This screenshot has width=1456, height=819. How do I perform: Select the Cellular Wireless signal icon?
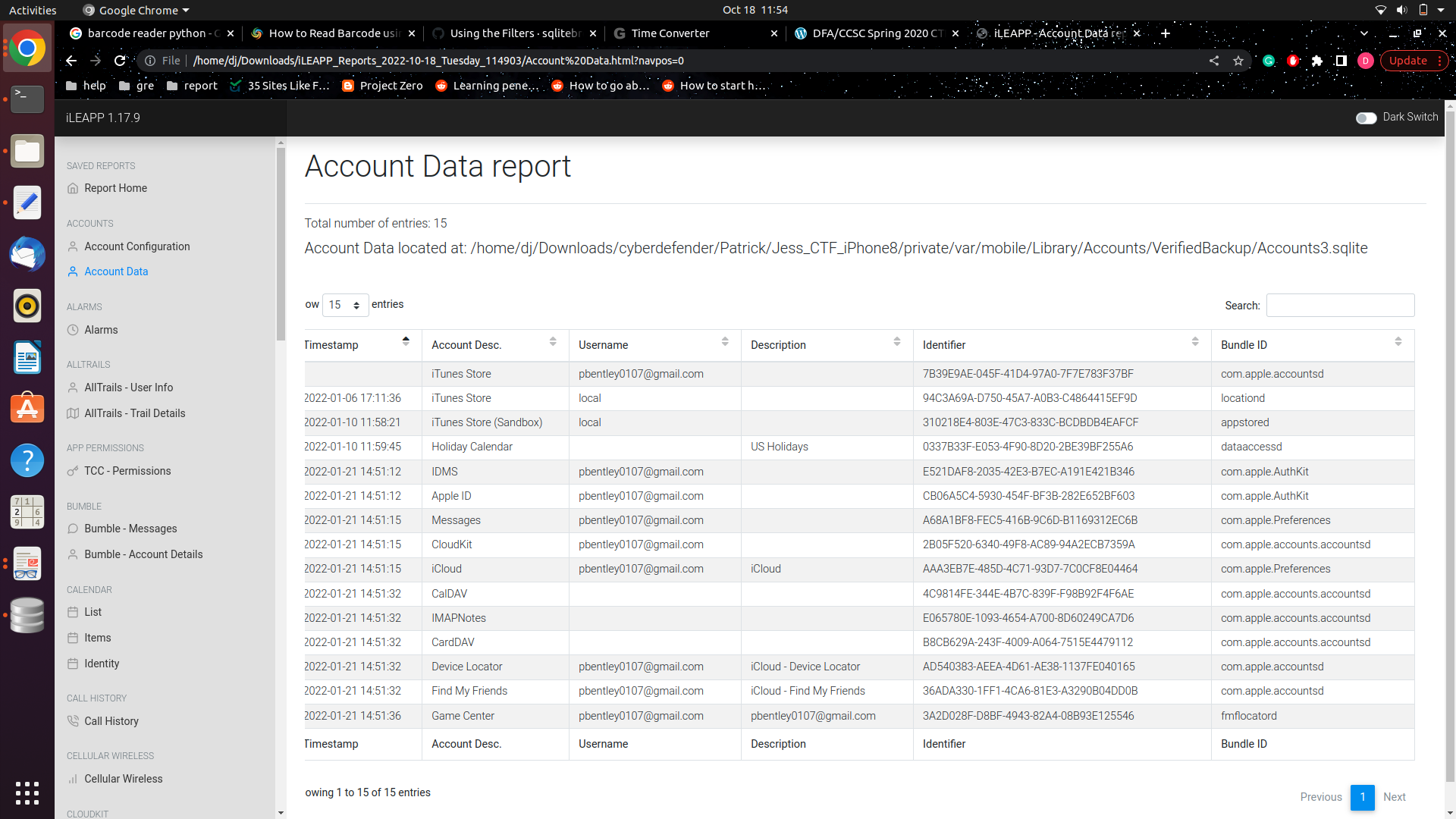tap(72, 778)
